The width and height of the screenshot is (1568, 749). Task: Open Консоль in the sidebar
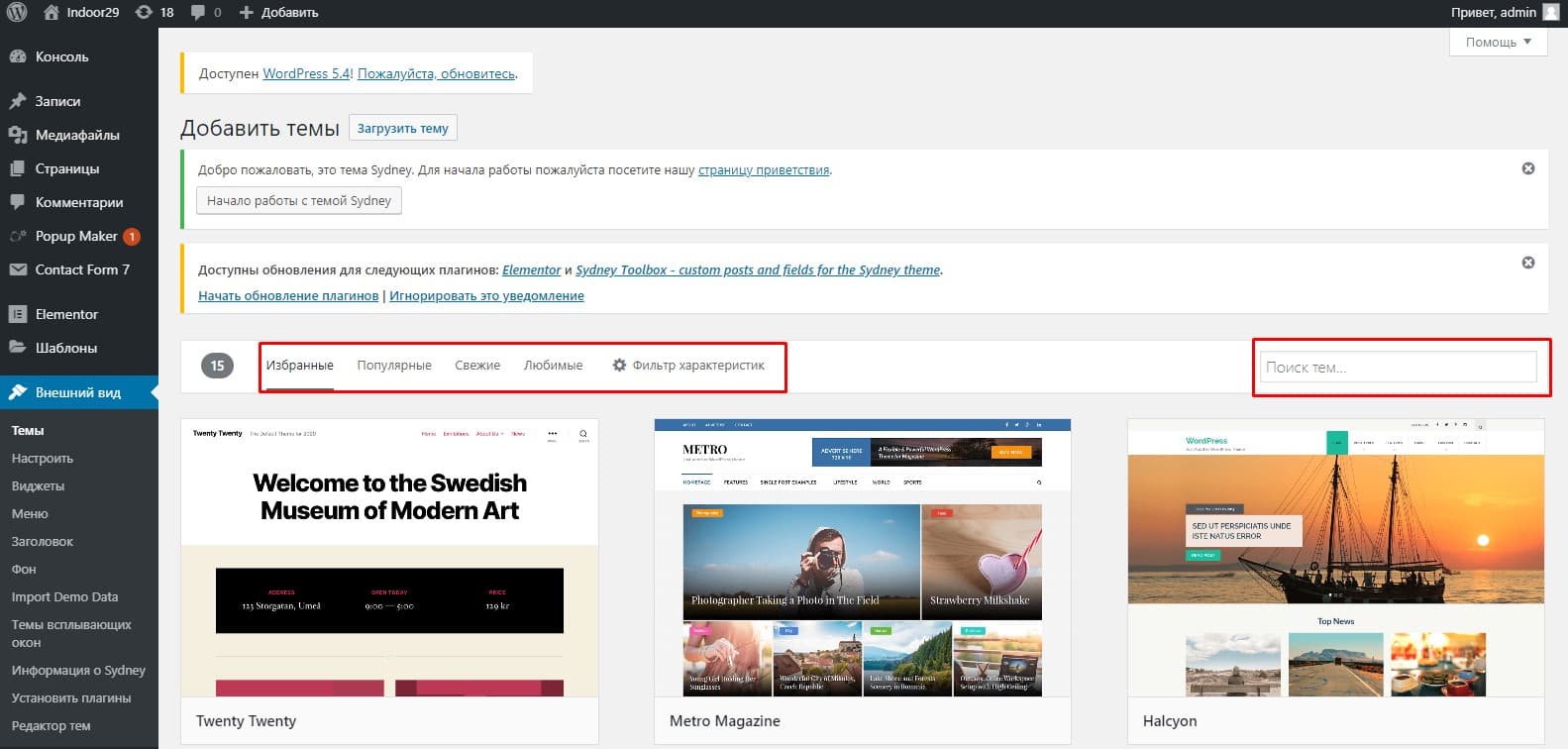point(61,56)
